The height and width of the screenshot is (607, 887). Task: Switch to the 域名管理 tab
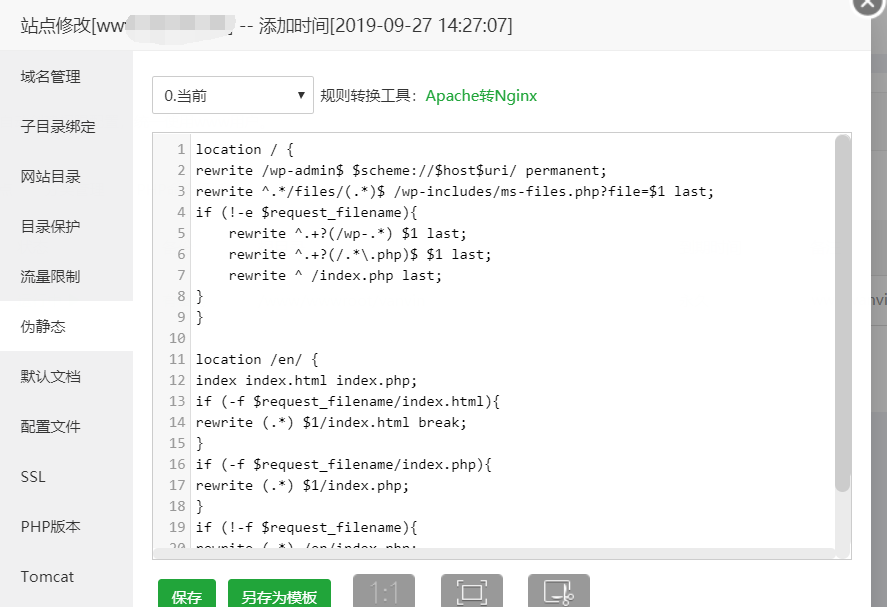click(51, 77)
